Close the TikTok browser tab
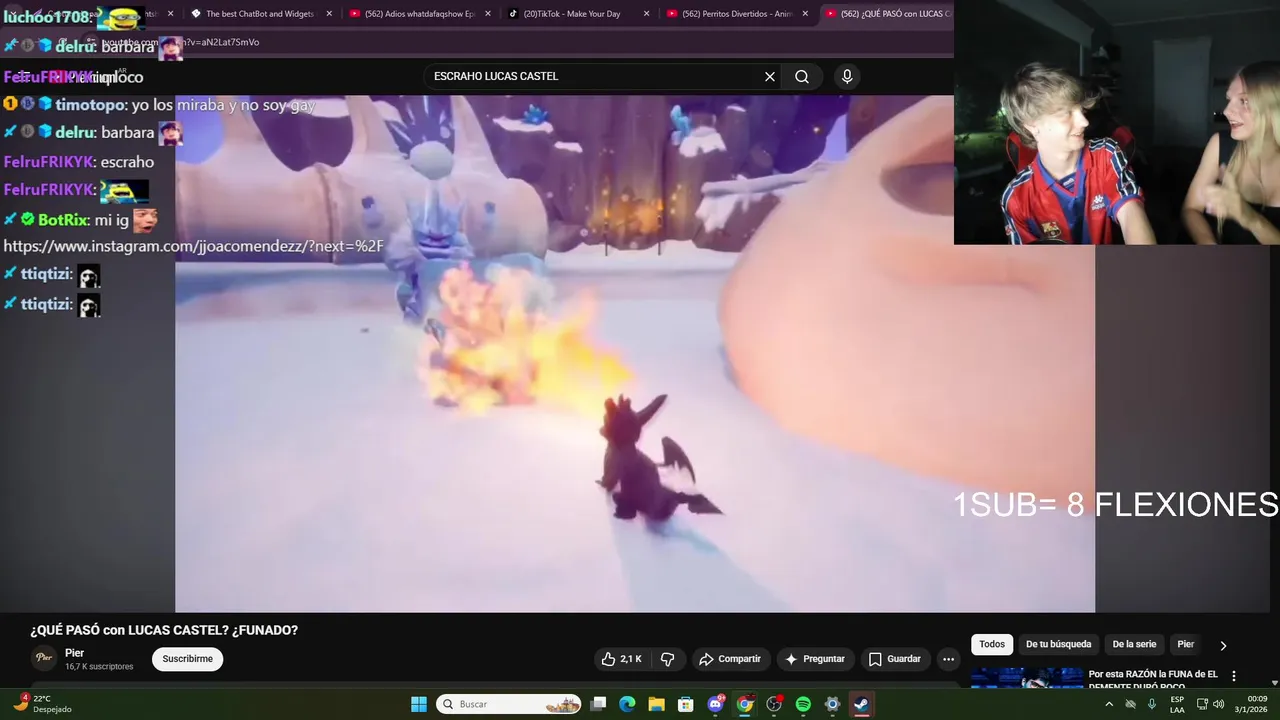The height and width of the screenshot is (720, 1280). click(x=646, y=14)
